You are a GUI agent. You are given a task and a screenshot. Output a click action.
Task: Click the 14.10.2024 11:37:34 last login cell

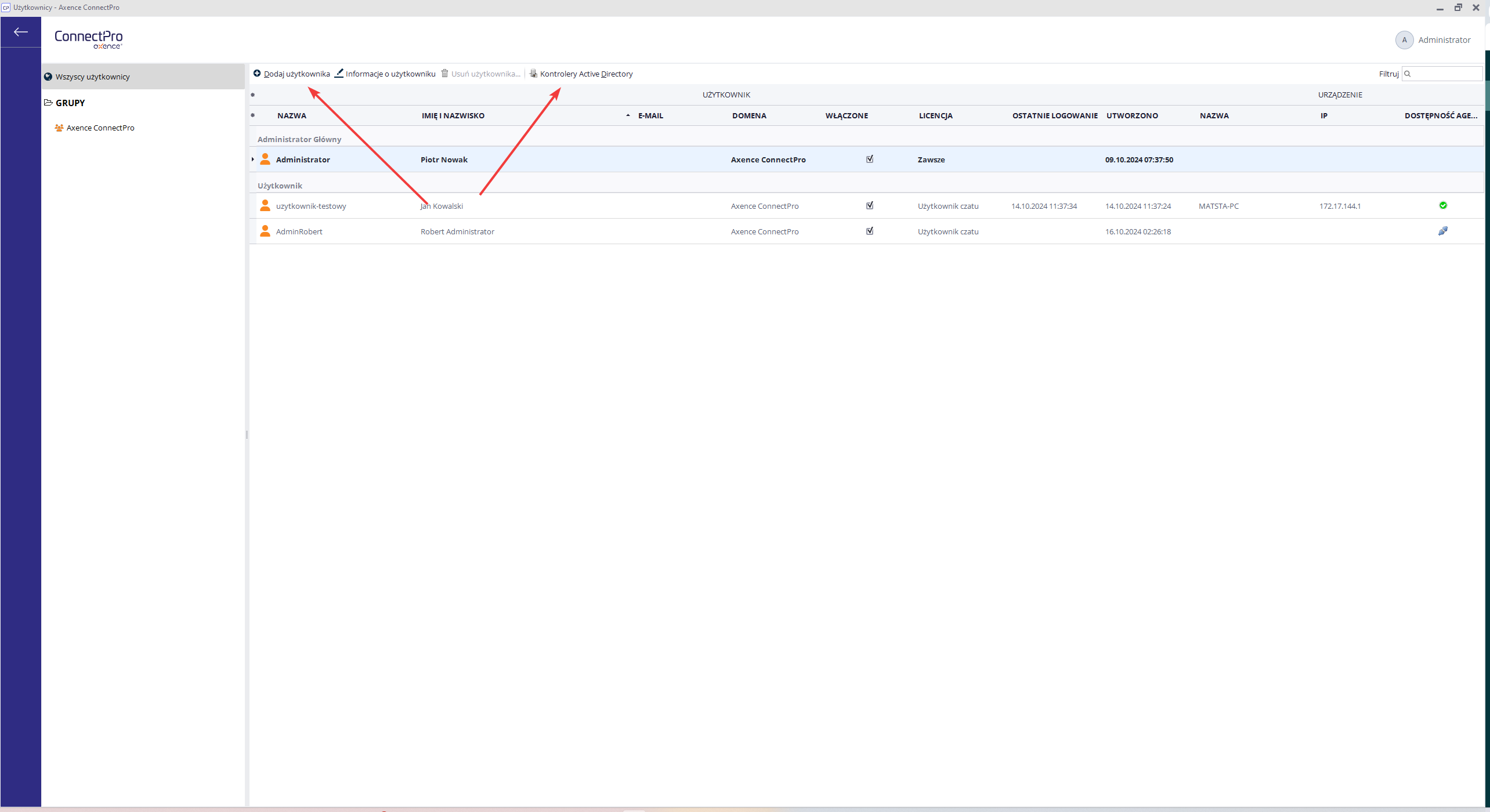1044,206
